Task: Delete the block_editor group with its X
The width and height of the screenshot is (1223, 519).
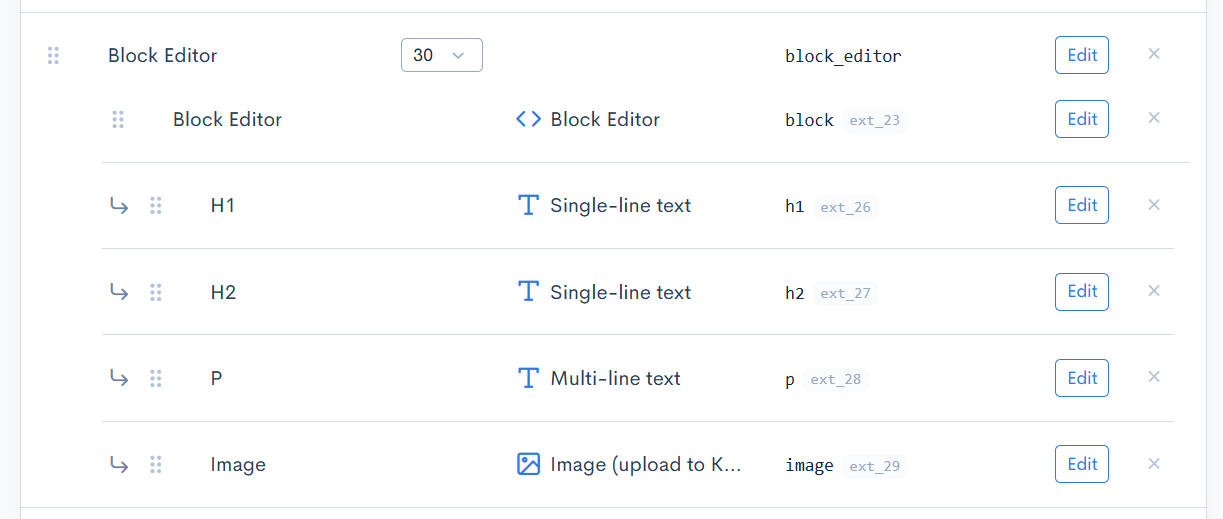Action: click(1154, 54)
